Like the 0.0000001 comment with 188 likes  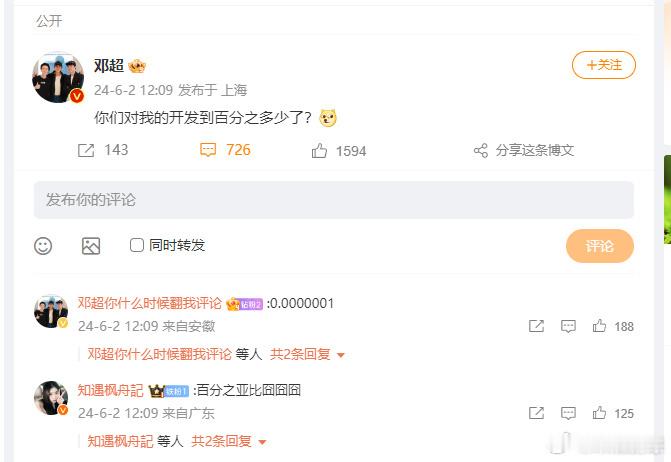point(599,326)
